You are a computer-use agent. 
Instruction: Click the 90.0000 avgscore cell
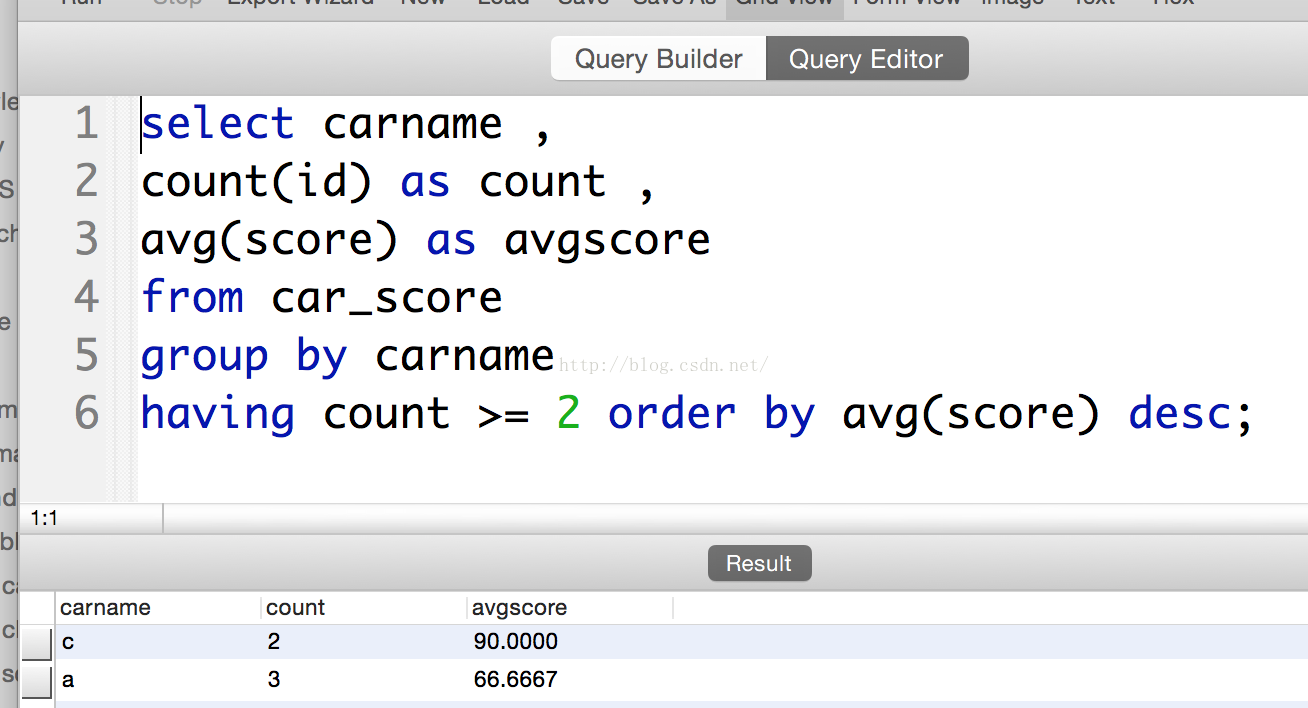(x=516, y=642)
